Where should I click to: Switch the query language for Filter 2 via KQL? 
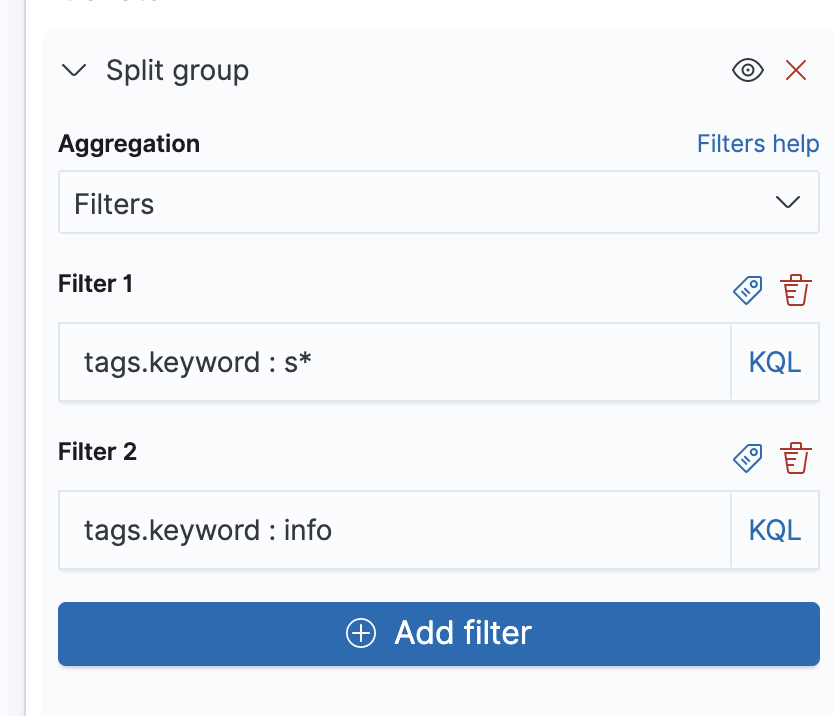click(775, 530)
